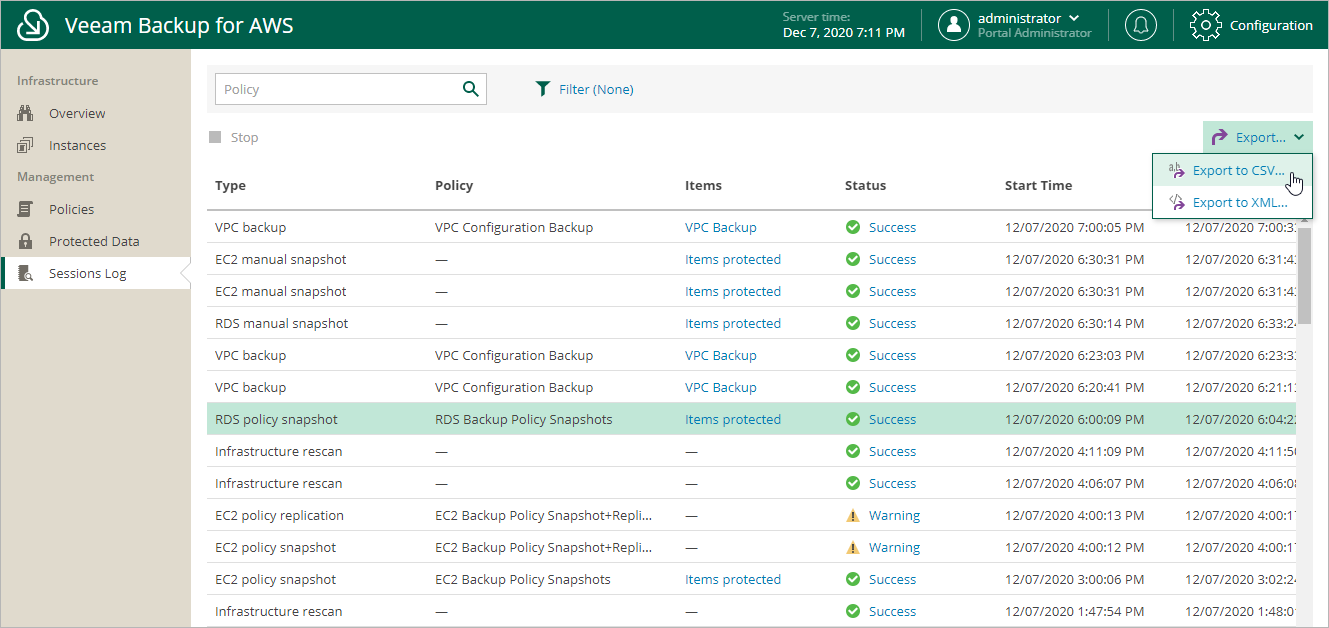Screen dimensions: 1329x628
Task: Open Configuration via the gear icon
Action: click(1206, 25)
